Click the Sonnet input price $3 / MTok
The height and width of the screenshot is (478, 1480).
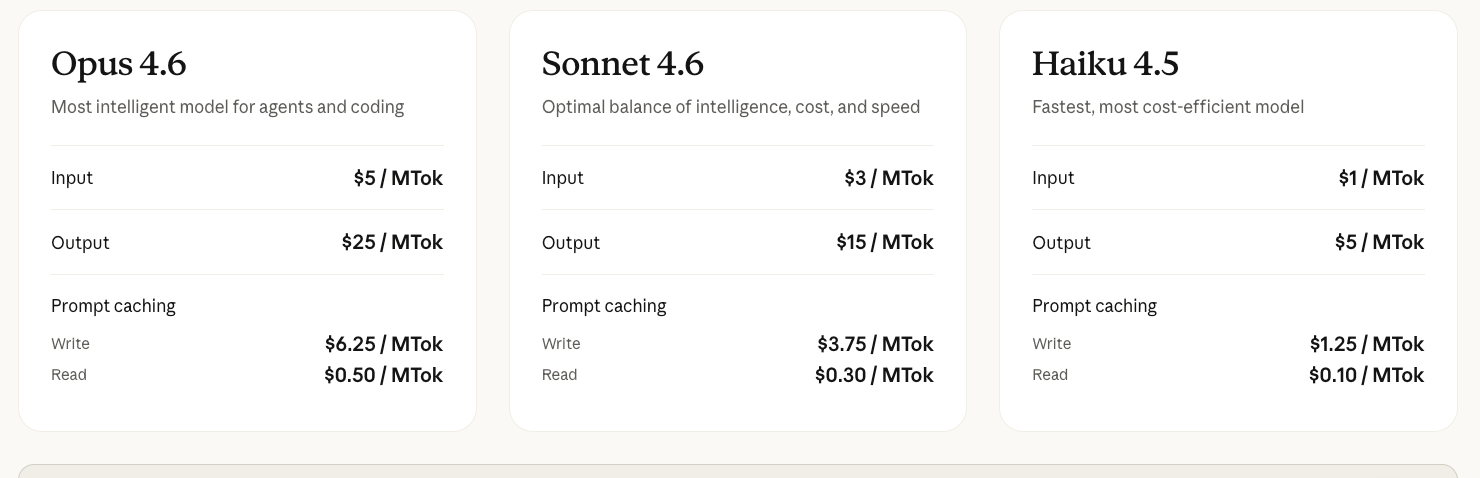coord(888,178)
